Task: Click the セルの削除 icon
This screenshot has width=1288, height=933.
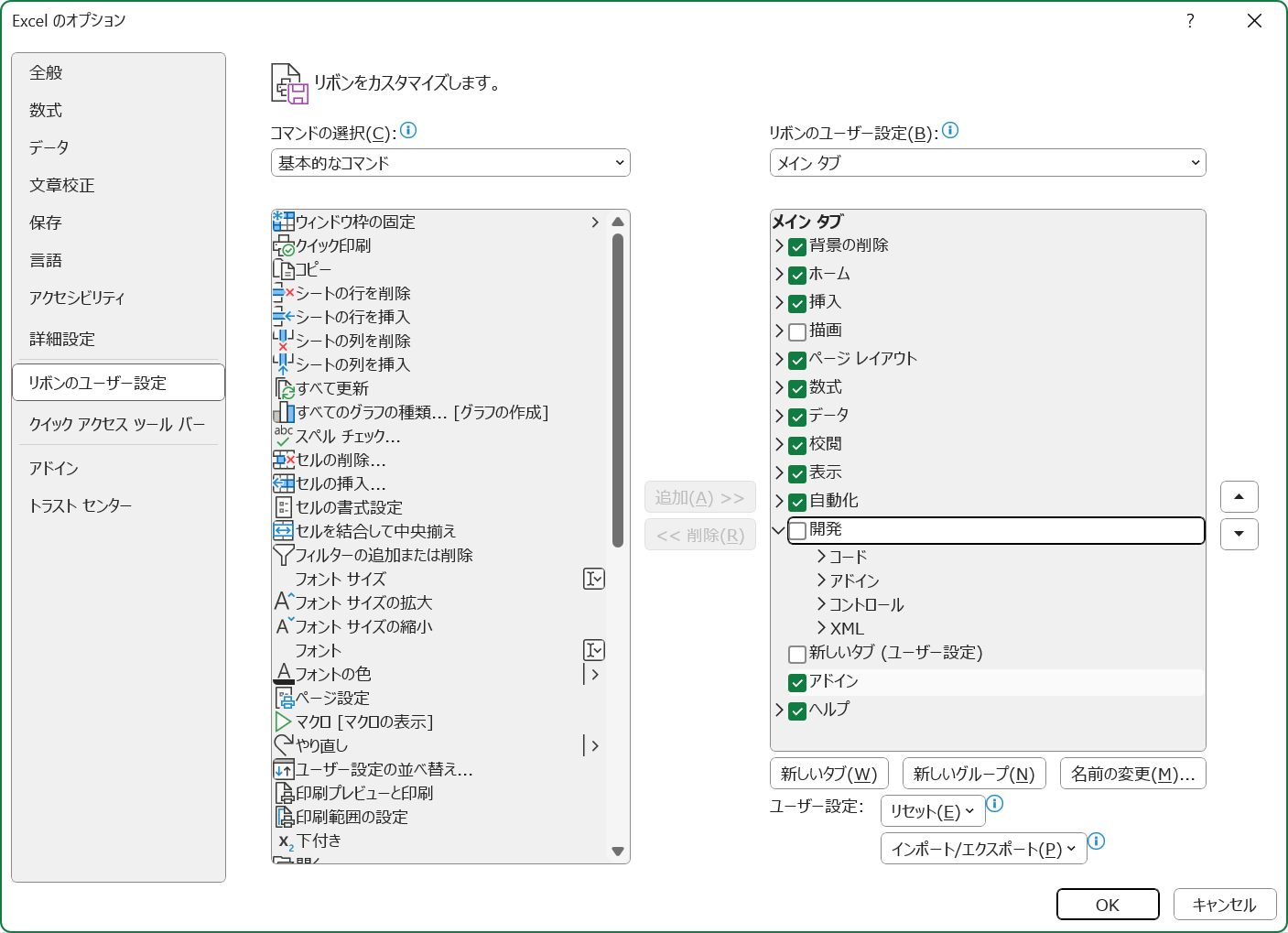Action: (x=284, y=460)
